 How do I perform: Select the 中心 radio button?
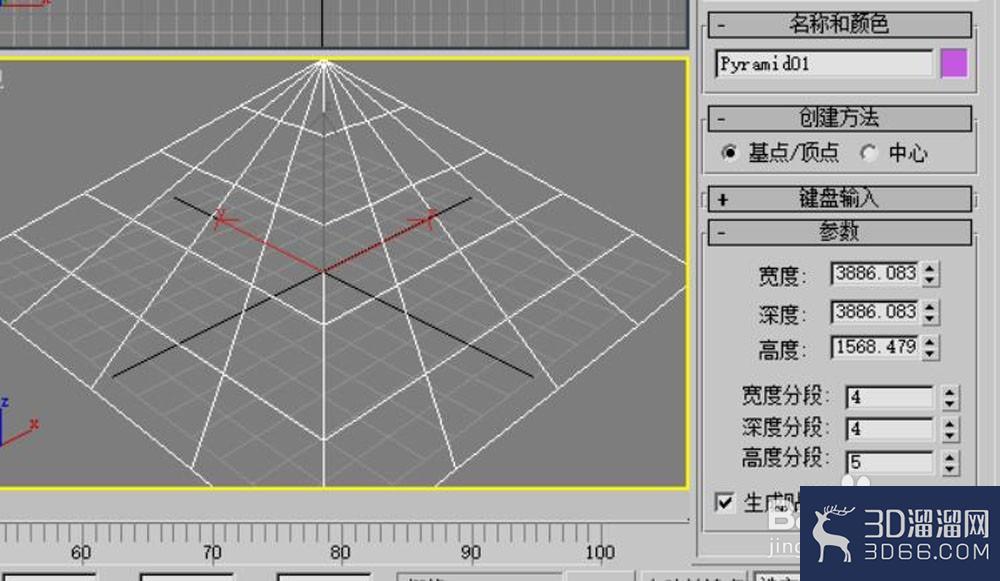tap(868, 152)
